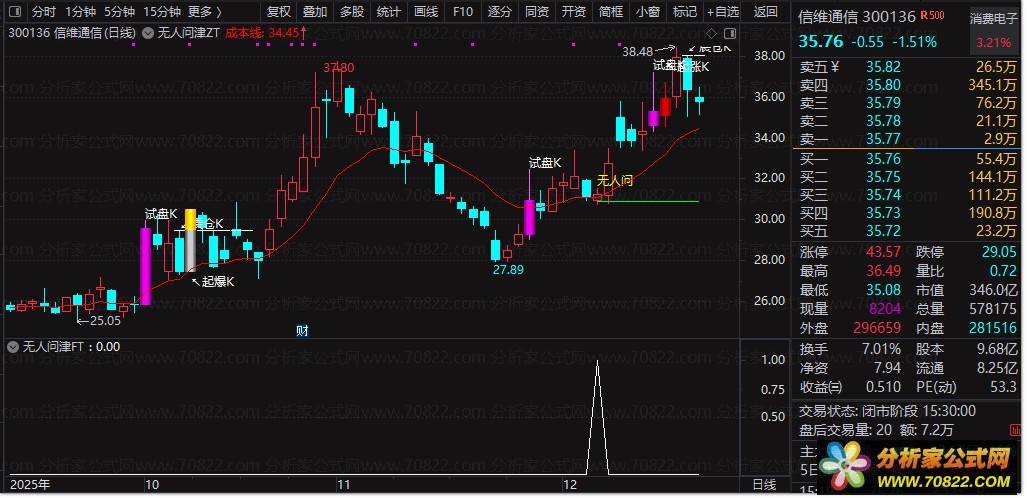The height and width of the screenshot is (498, 1027).
Task: Expand the 无人问津FT indicator dropdown
Action: tap(13, 347)
